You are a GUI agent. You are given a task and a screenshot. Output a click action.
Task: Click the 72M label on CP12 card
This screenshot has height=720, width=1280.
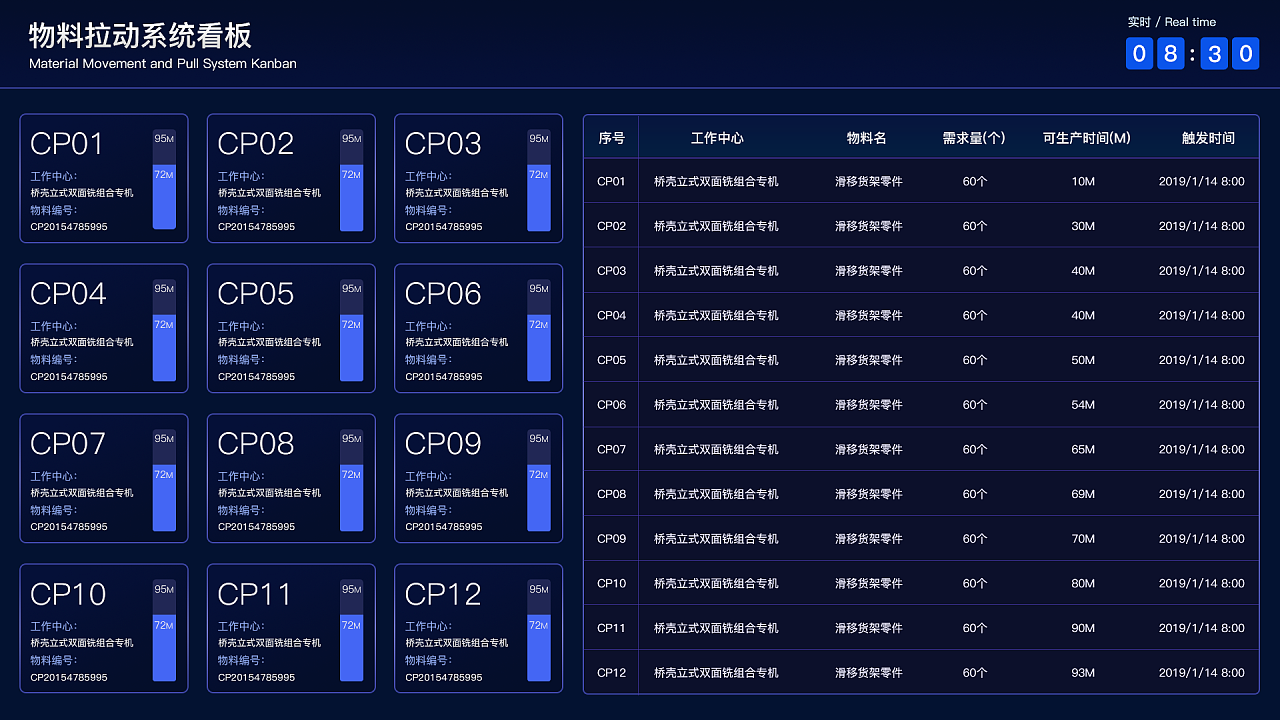tap(539, 625)
